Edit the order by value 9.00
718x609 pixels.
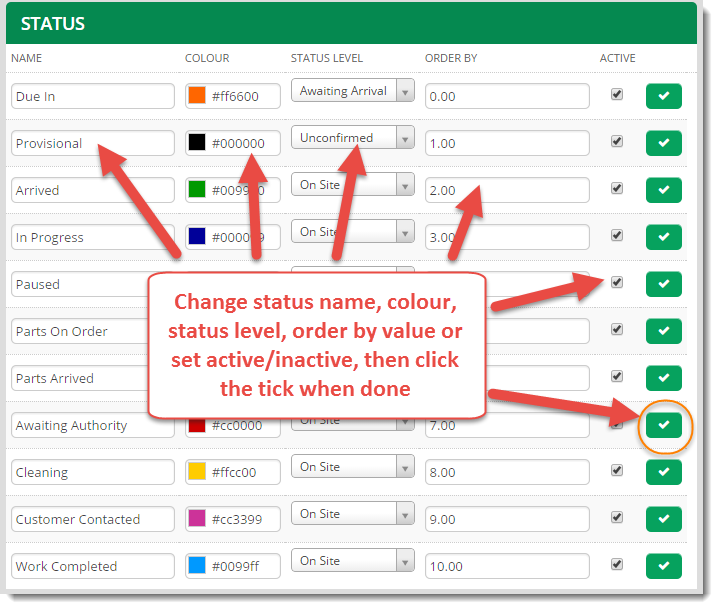(x=507, y=519)
